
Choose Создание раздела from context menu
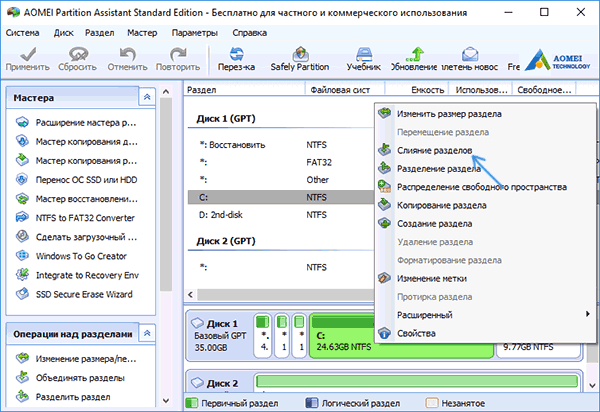485,224
